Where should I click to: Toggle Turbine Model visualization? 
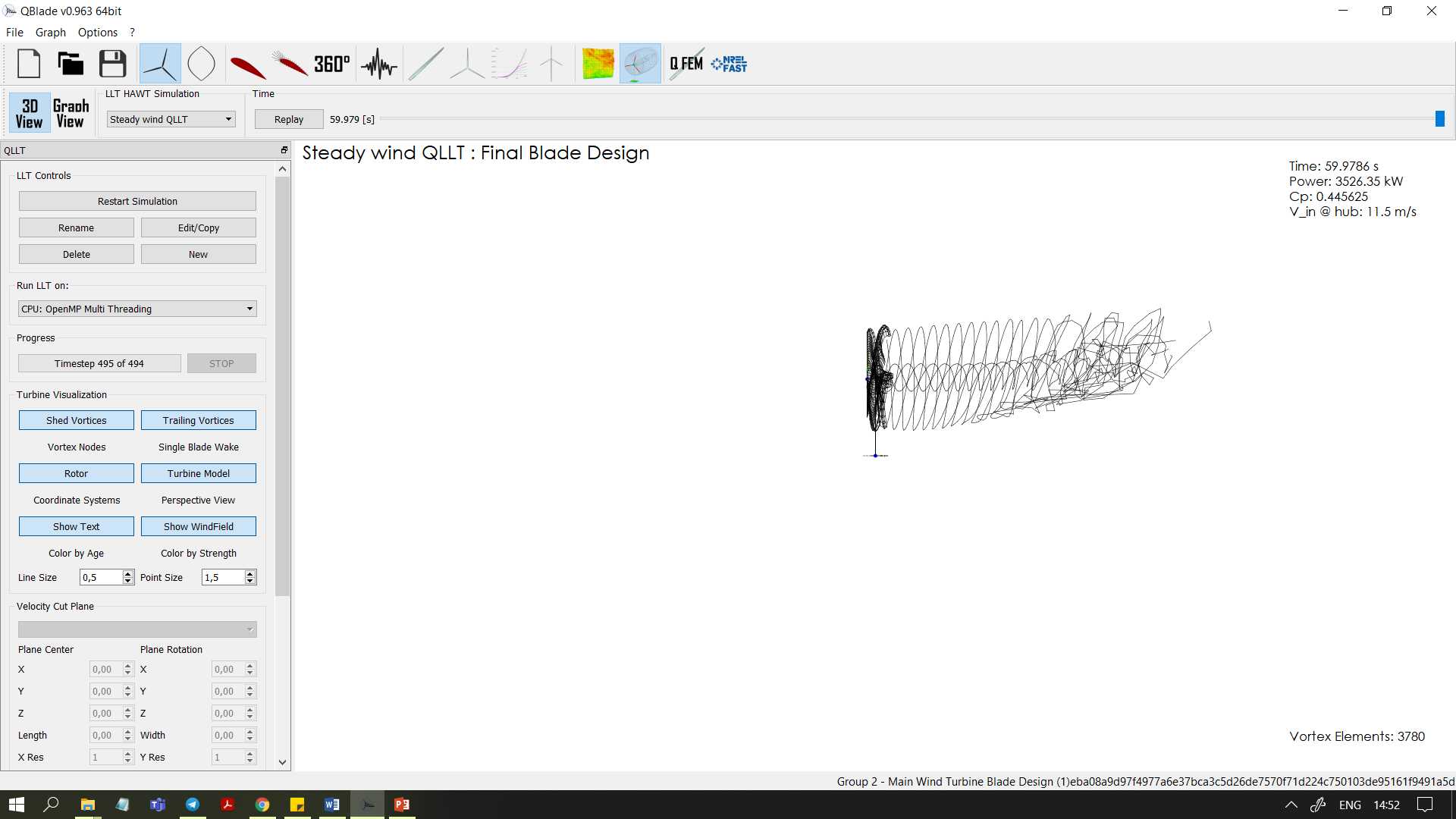point(199,473)
